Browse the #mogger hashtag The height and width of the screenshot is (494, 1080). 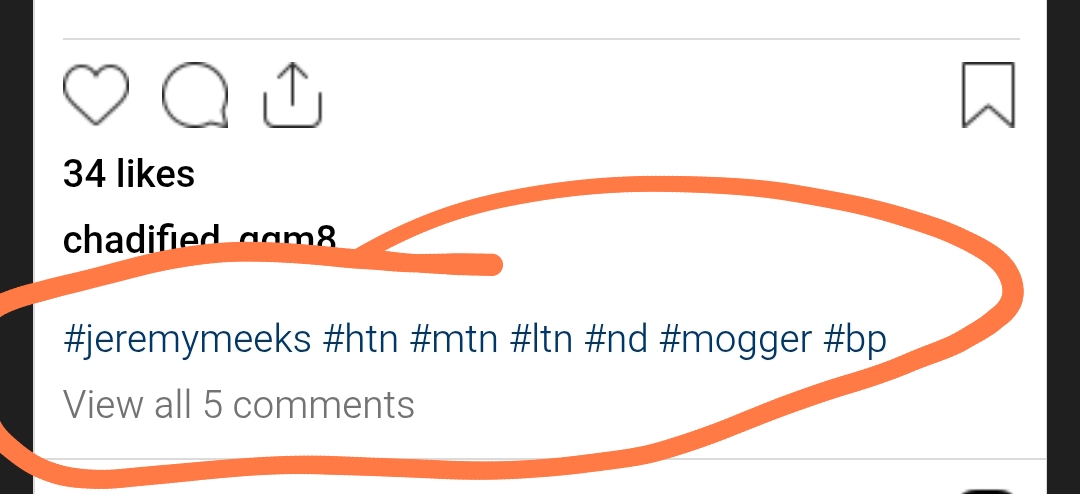click(x=736, y=340)
